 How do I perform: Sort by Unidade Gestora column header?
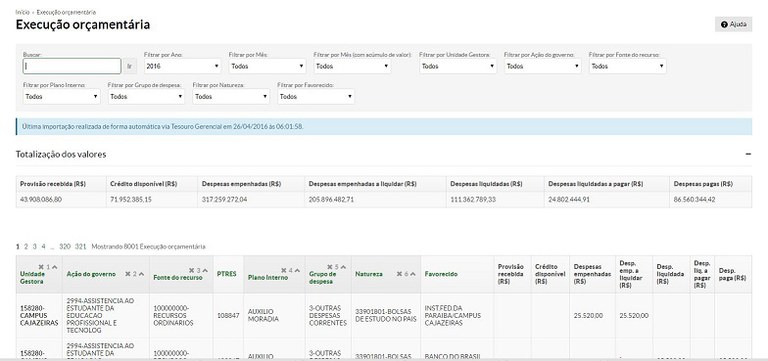click(32, 278)
